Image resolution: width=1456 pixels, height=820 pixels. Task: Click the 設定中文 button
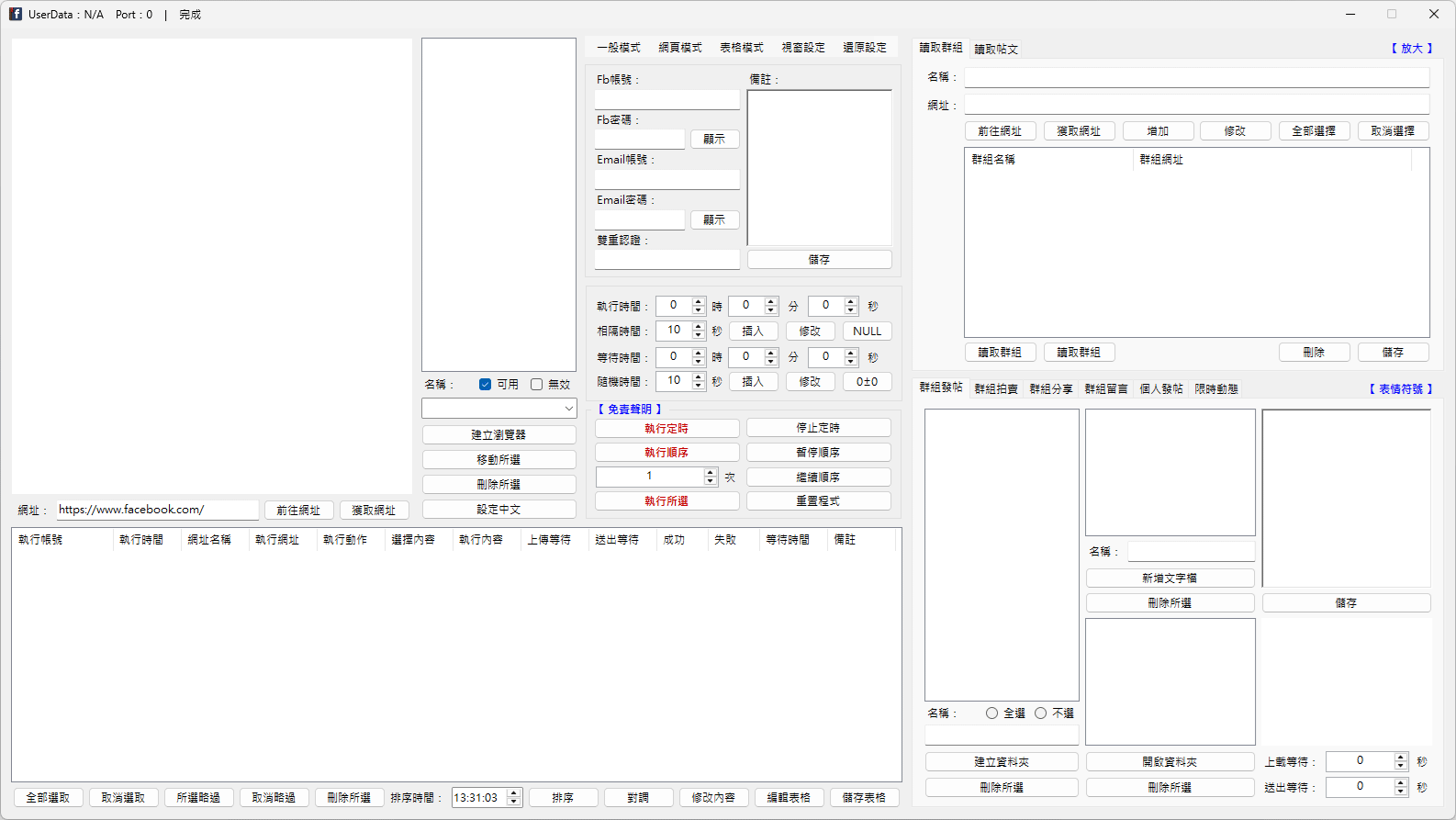tap(498, 510)
